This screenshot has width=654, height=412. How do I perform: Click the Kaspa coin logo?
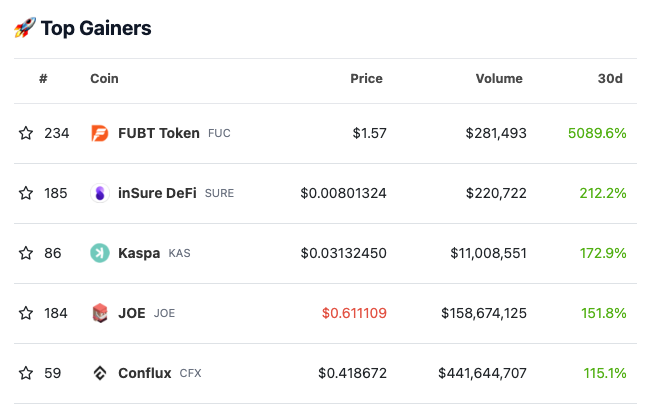pyautogui.click(x=99, y=253)
